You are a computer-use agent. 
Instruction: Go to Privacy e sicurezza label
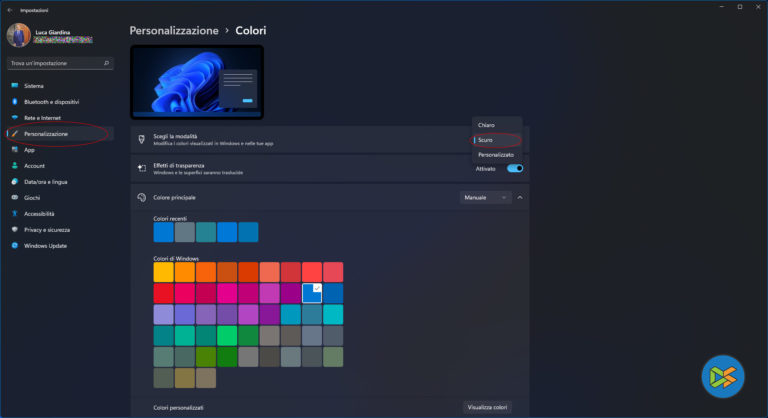pos(47,230)
